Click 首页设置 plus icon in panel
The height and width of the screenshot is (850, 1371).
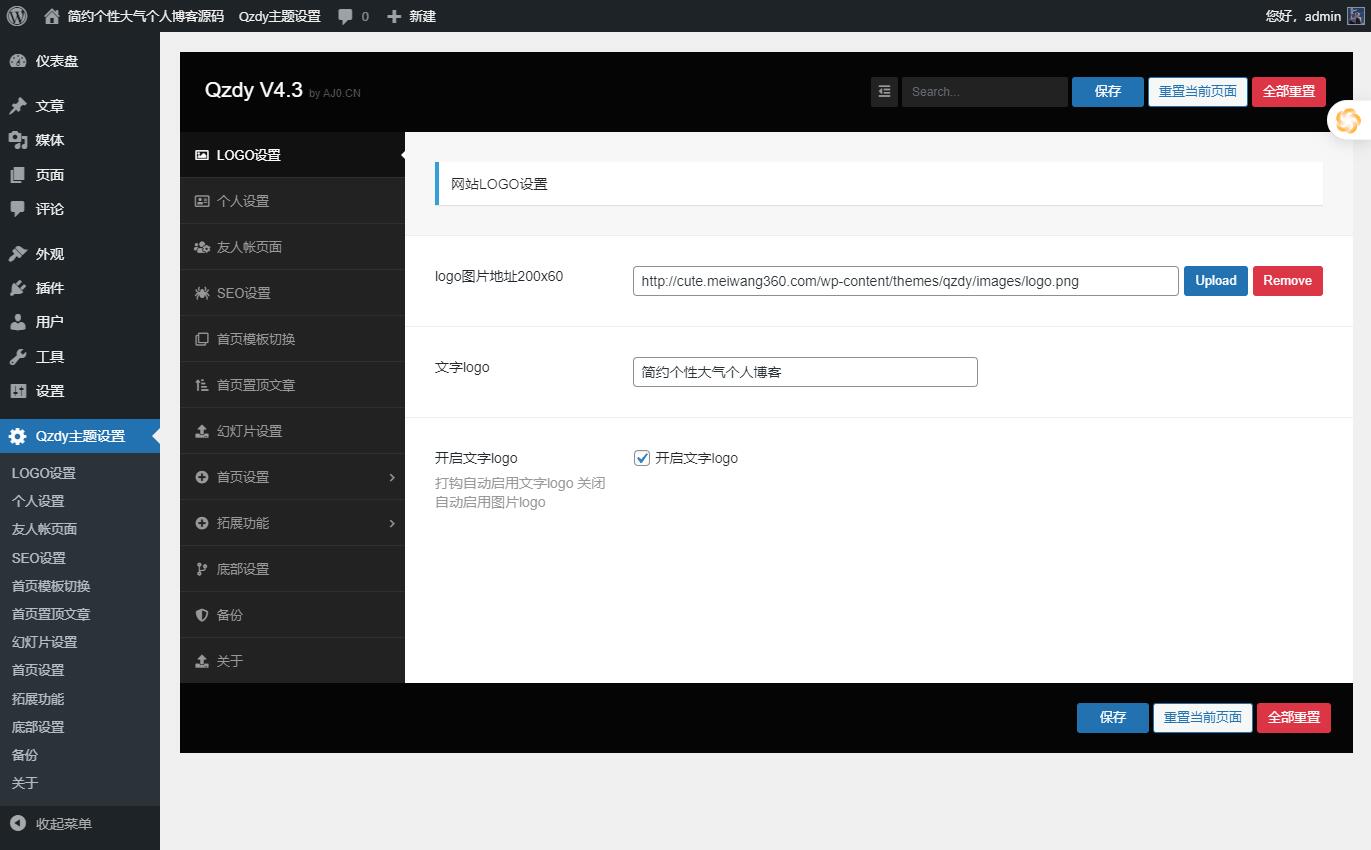coord(201,477)
